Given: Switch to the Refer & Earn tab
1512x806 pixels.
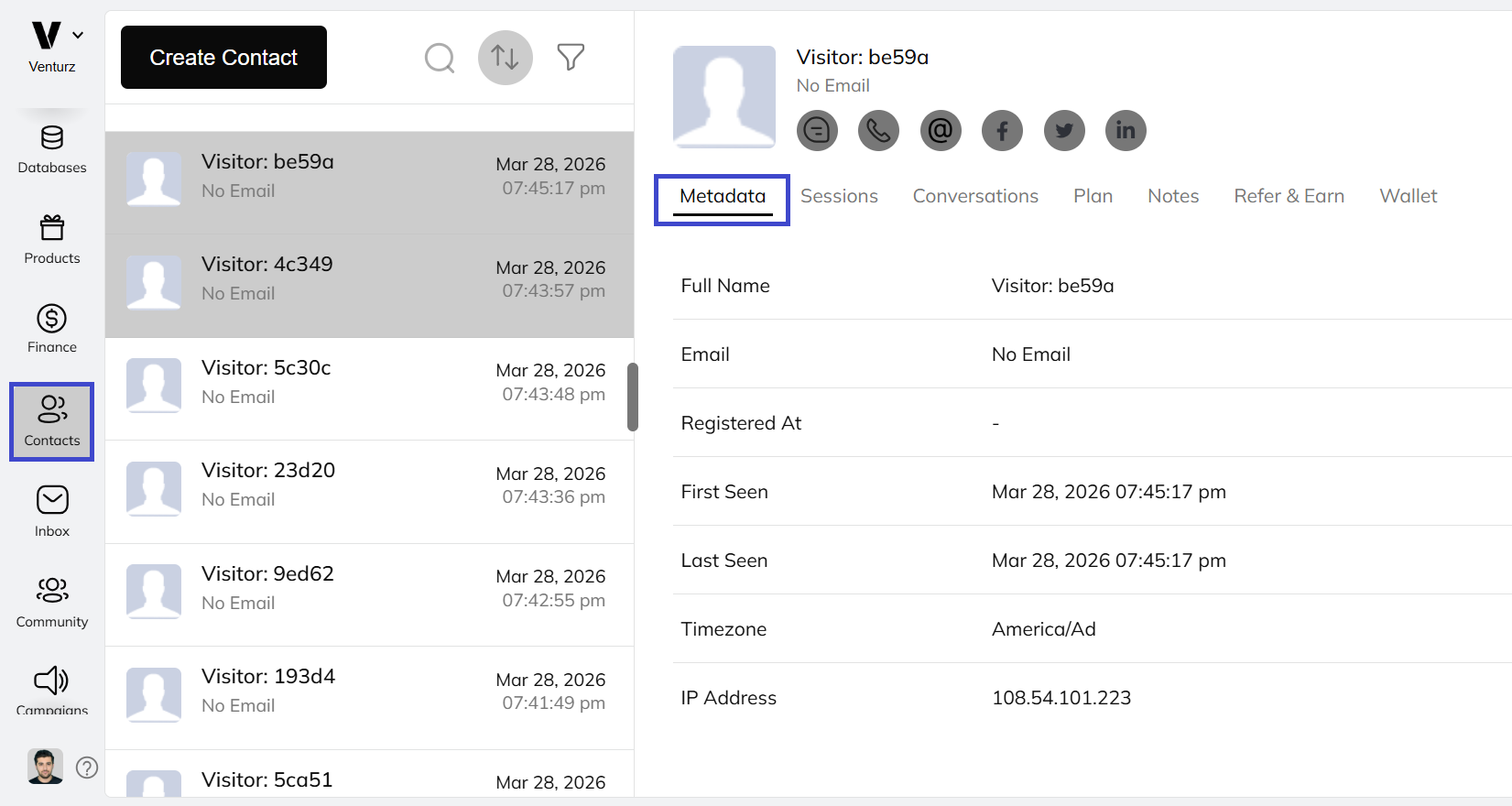Looking at the screenshot, I should tap(1289, 196).
